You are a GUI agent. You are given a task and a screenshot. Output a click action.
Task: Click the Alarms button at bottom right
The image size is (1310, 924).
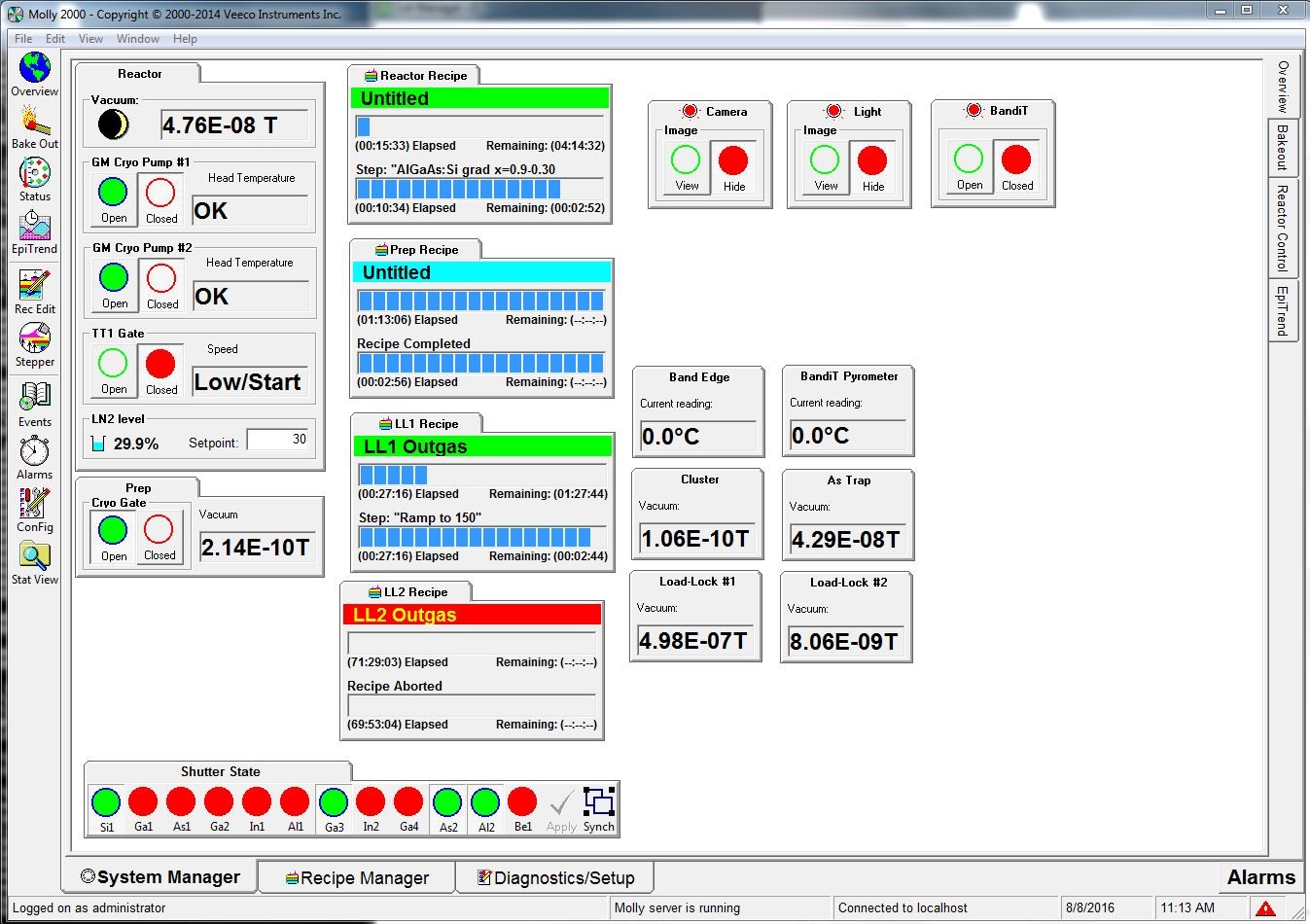tap(1260, 877)
